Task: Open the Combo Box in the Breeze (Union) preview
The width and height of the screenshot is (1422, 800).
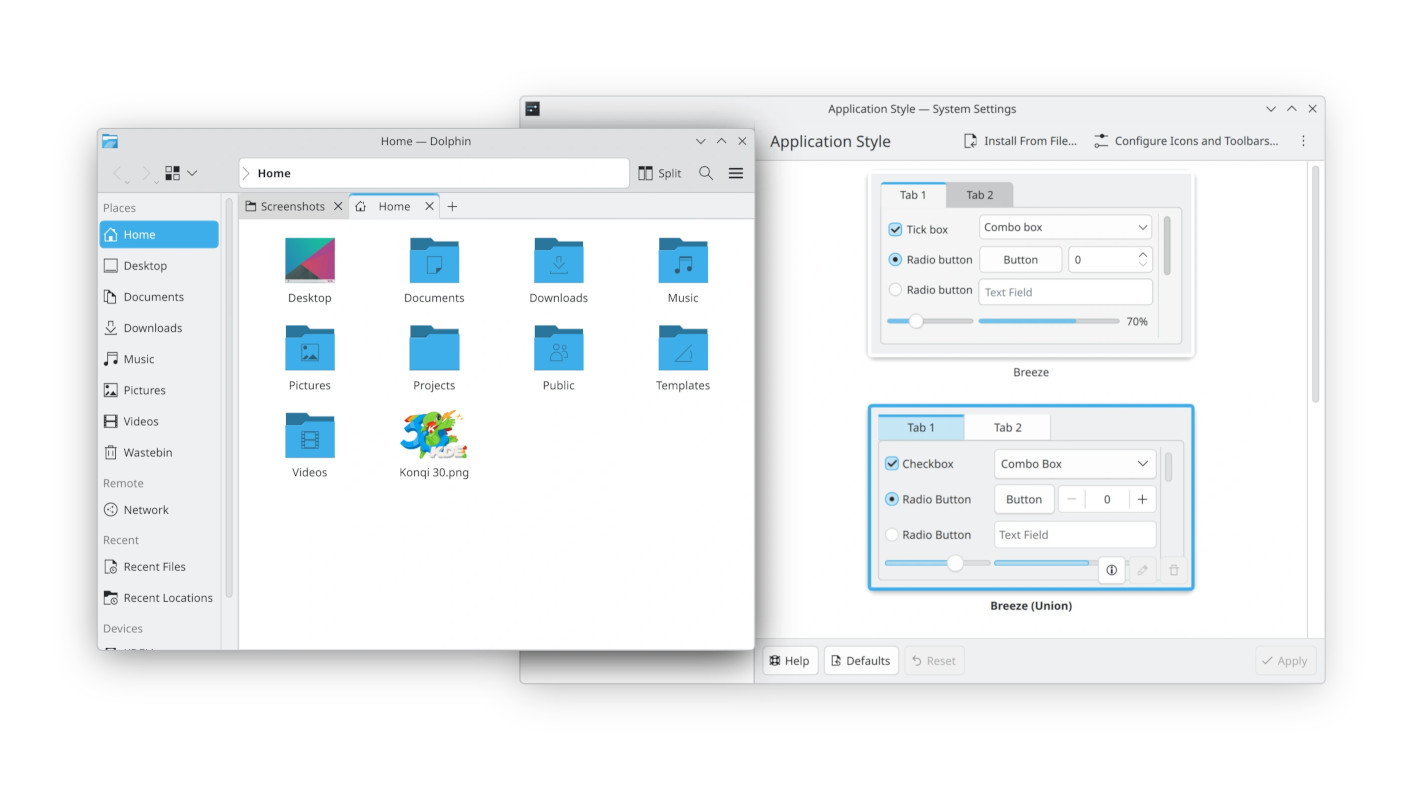Action: click(1075, 464)
